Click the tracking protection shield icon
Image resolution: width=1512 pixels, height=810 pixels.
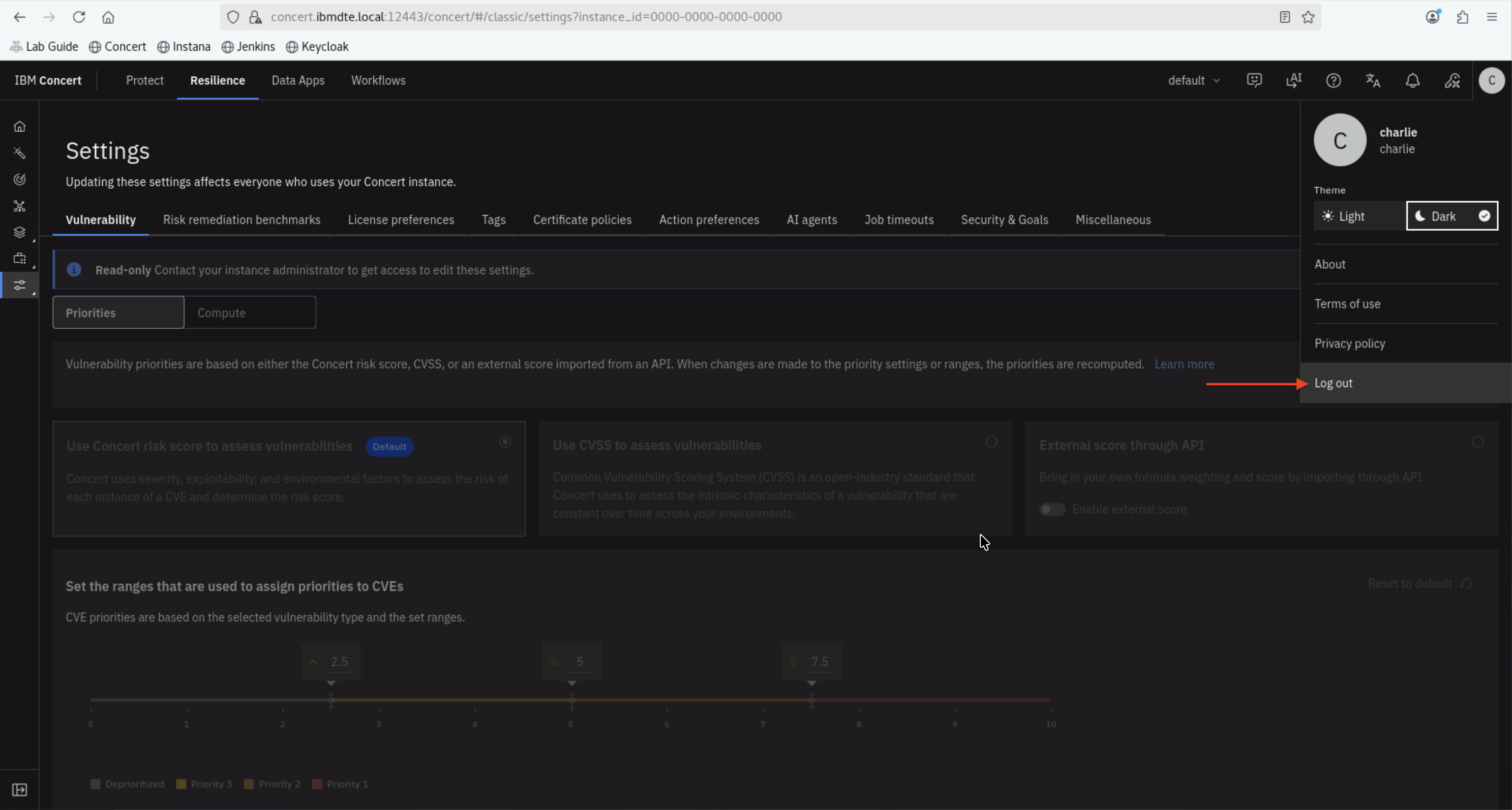pyautogui.click(x=233, y=17)
